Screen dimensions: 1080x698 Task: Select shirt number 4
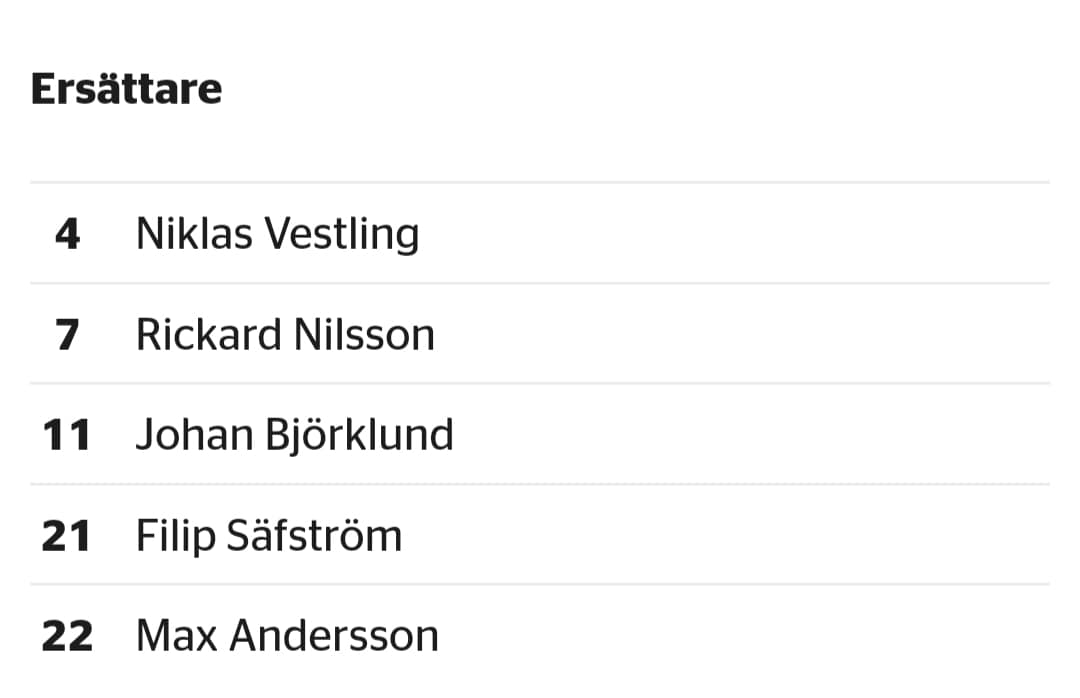click(68, 234)
